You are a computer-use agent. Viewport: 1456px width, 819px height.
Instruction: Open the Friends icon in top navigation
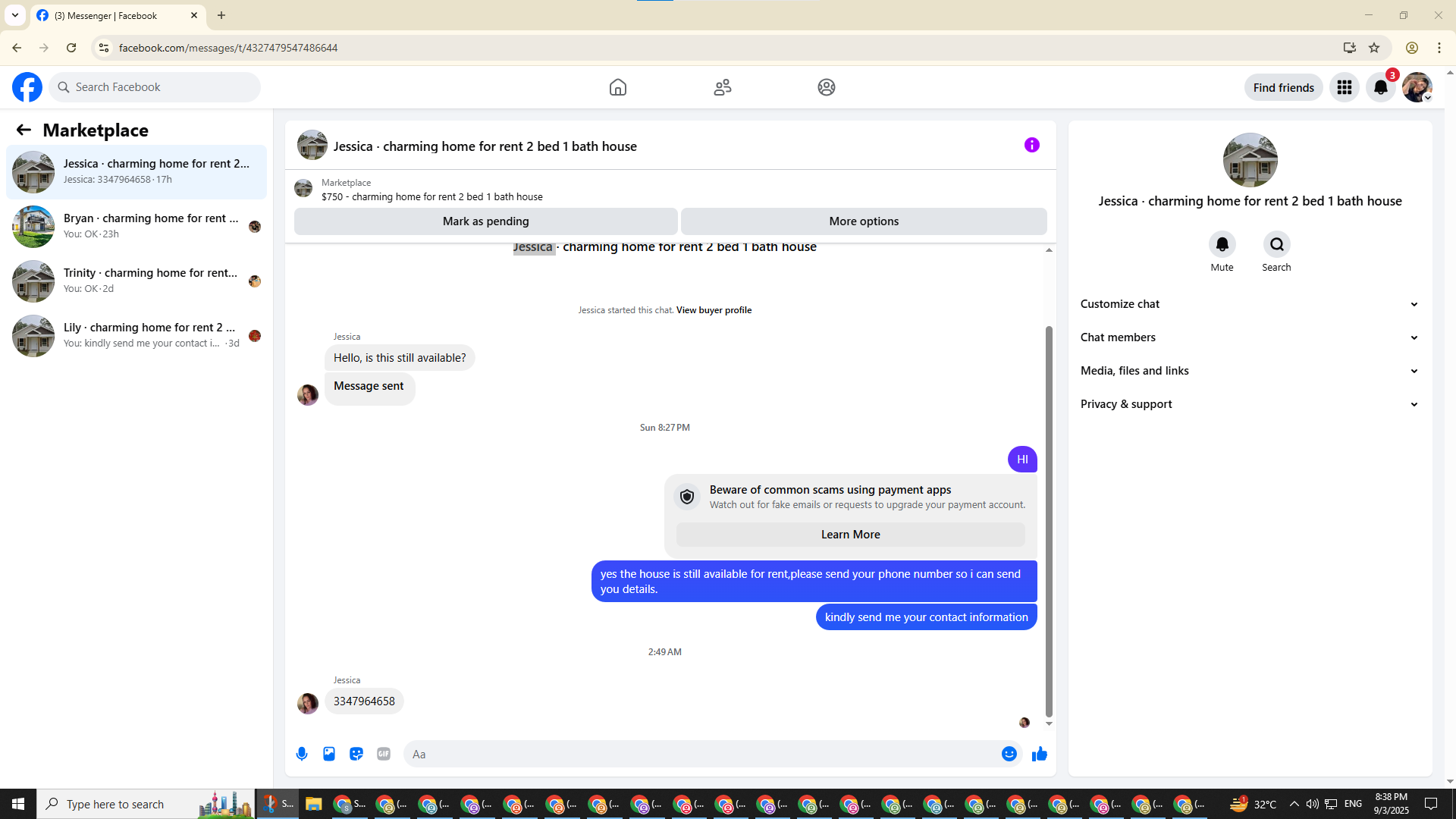723,87
